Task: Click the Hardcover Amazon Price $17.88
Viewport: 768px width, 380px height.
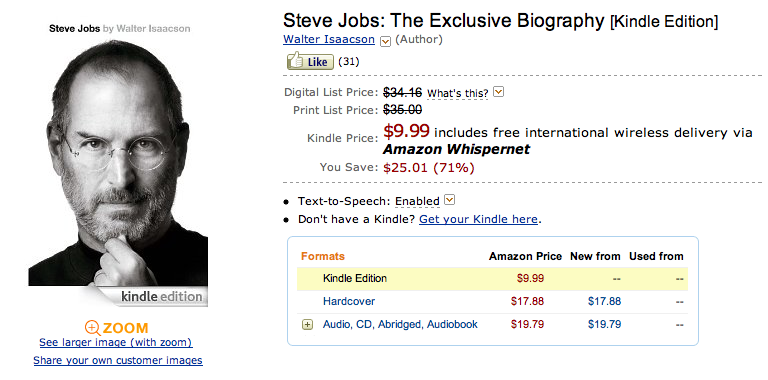Action: (x=527, y=301)
